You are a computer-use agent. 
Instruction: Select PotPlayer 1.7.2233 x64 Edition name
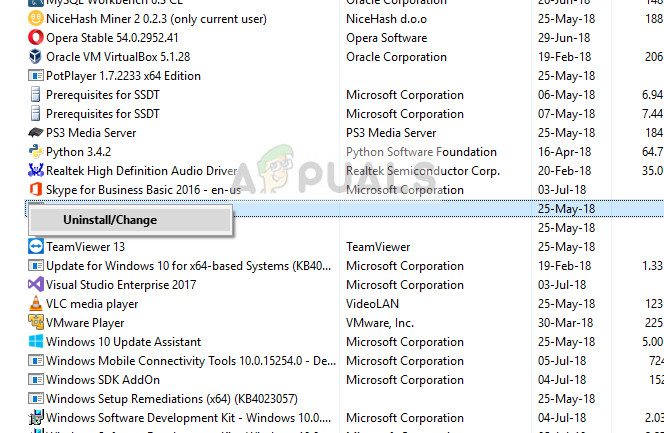pyautogui.click(x=123, y=76)
